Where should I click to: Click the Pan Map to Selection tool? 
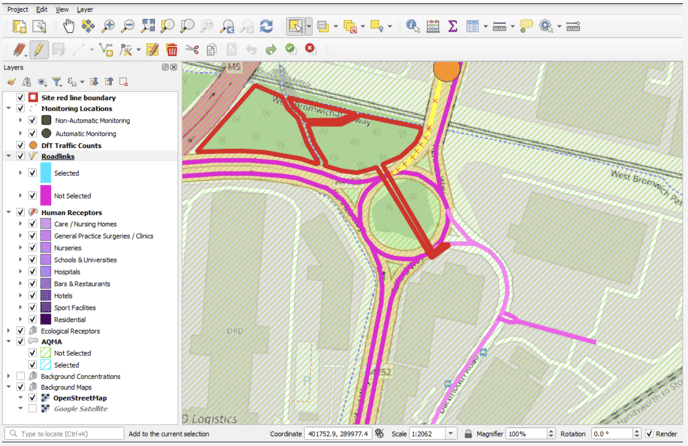[88, 26]
